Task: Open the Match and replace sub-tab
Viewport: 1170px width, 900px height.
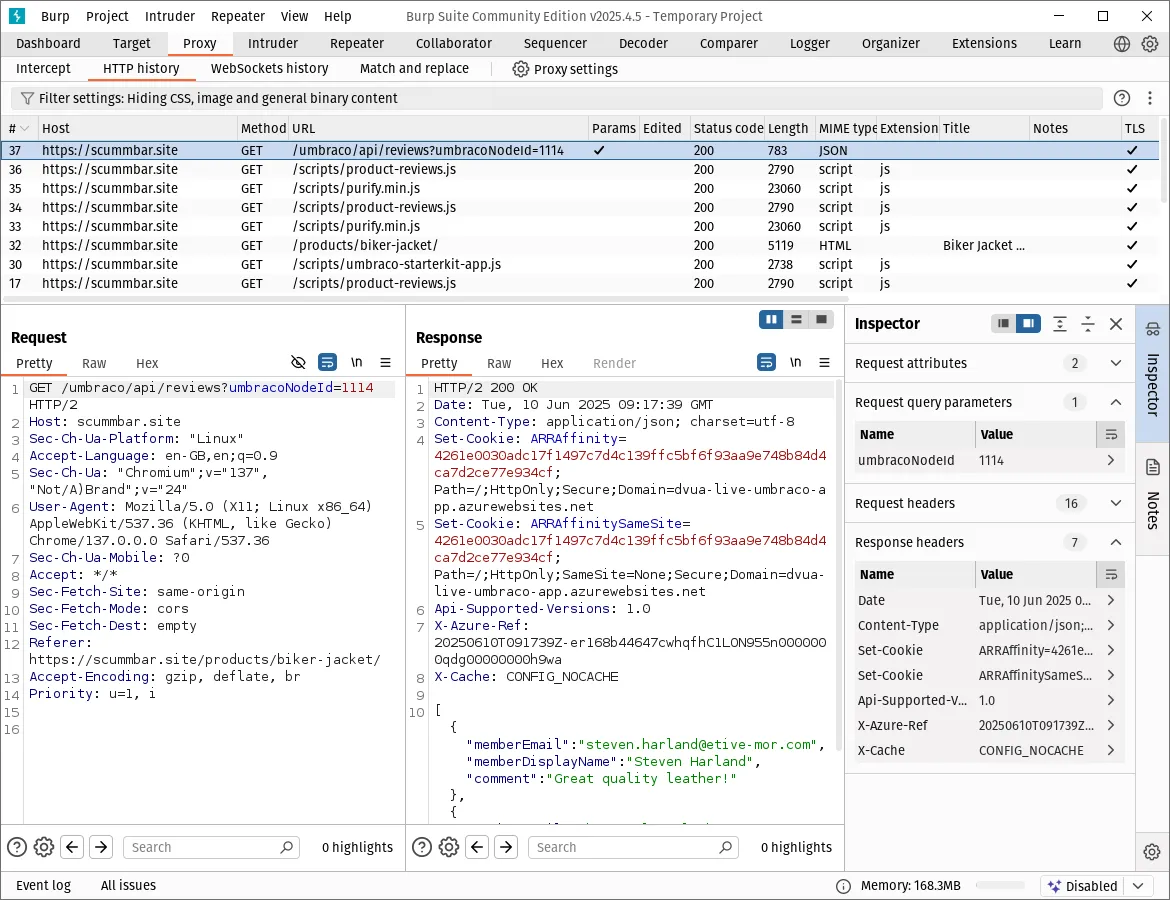Action: (x=414, y=69)
